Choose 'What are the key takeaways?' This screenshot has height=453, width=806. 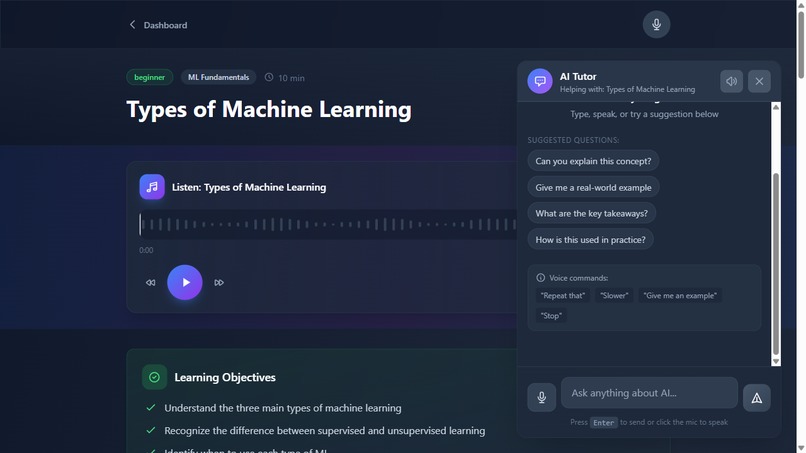click(591, 213)
